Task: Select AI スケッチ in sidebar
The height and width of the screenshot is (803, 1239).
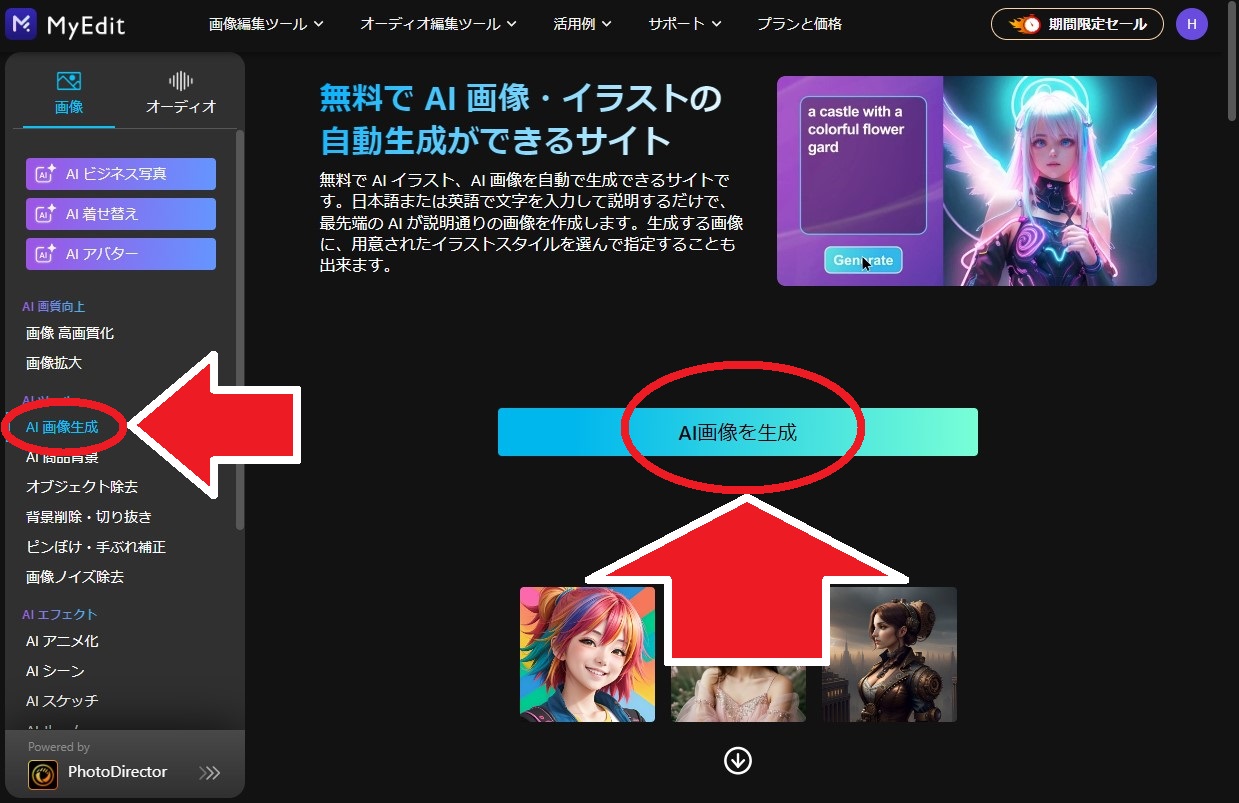Action: coord(62,701)
